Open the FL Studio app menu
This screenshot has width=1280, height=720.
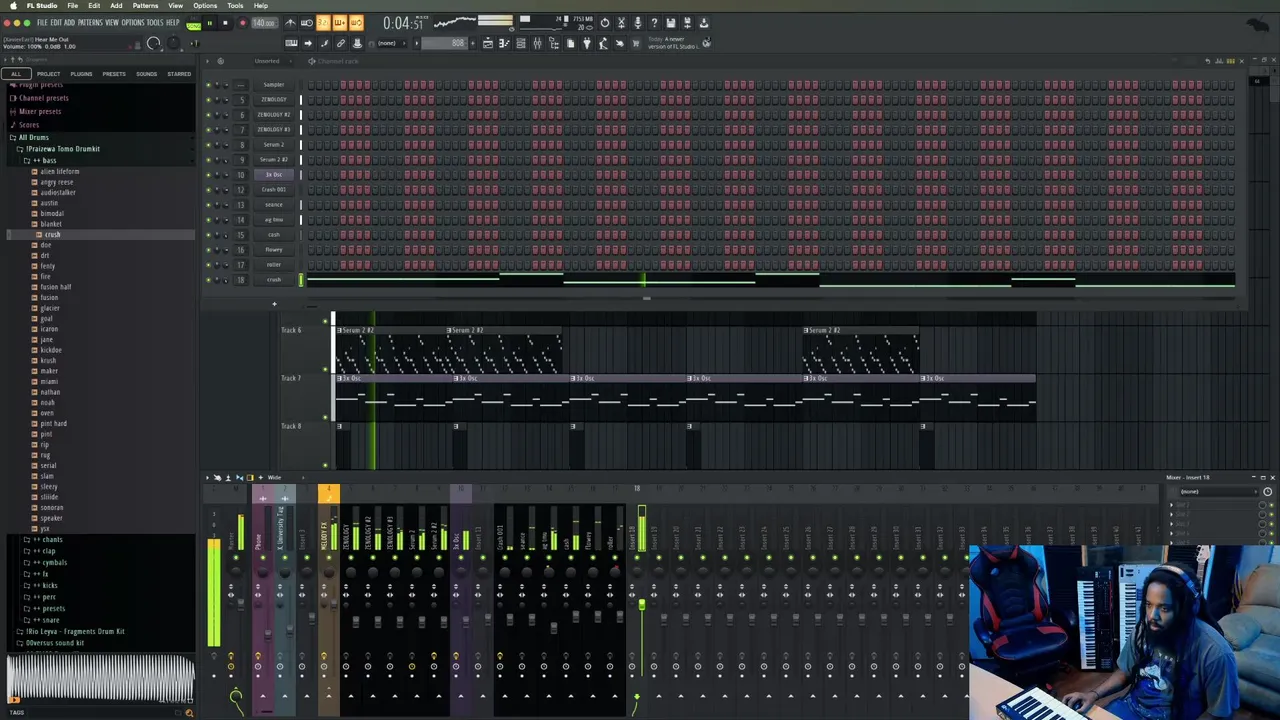tap(42, 5)
